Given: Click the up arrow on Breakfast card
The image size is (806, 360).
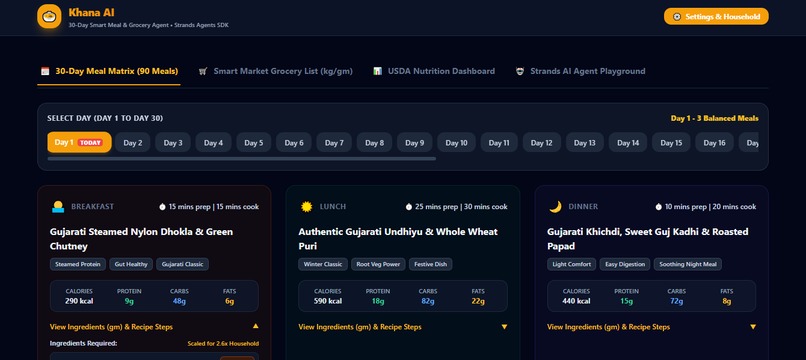Looking at the screenshot, I should pos(255,326).
